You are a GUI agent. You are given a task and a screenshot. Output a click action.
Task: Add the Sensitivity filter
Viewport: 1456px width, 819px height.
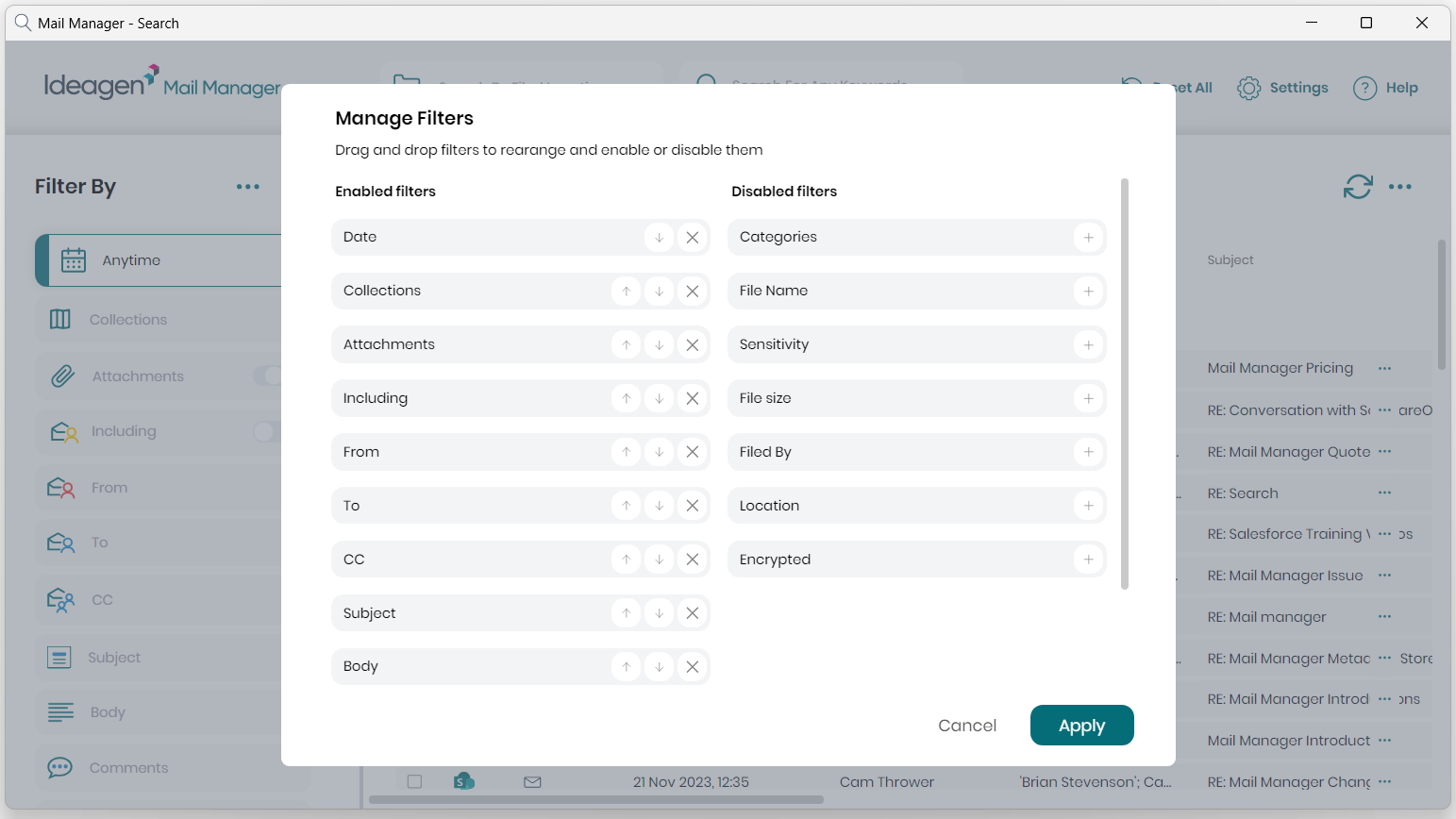coord(1088,345)
